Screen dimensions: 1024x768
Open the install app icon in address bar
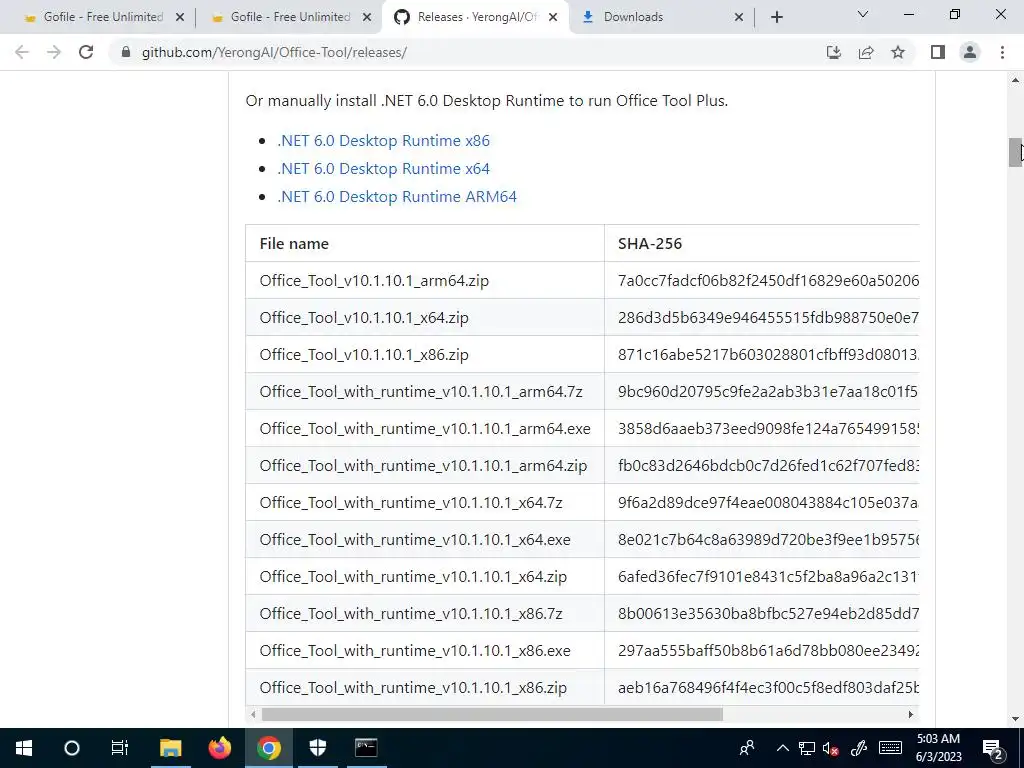(834, 52)
